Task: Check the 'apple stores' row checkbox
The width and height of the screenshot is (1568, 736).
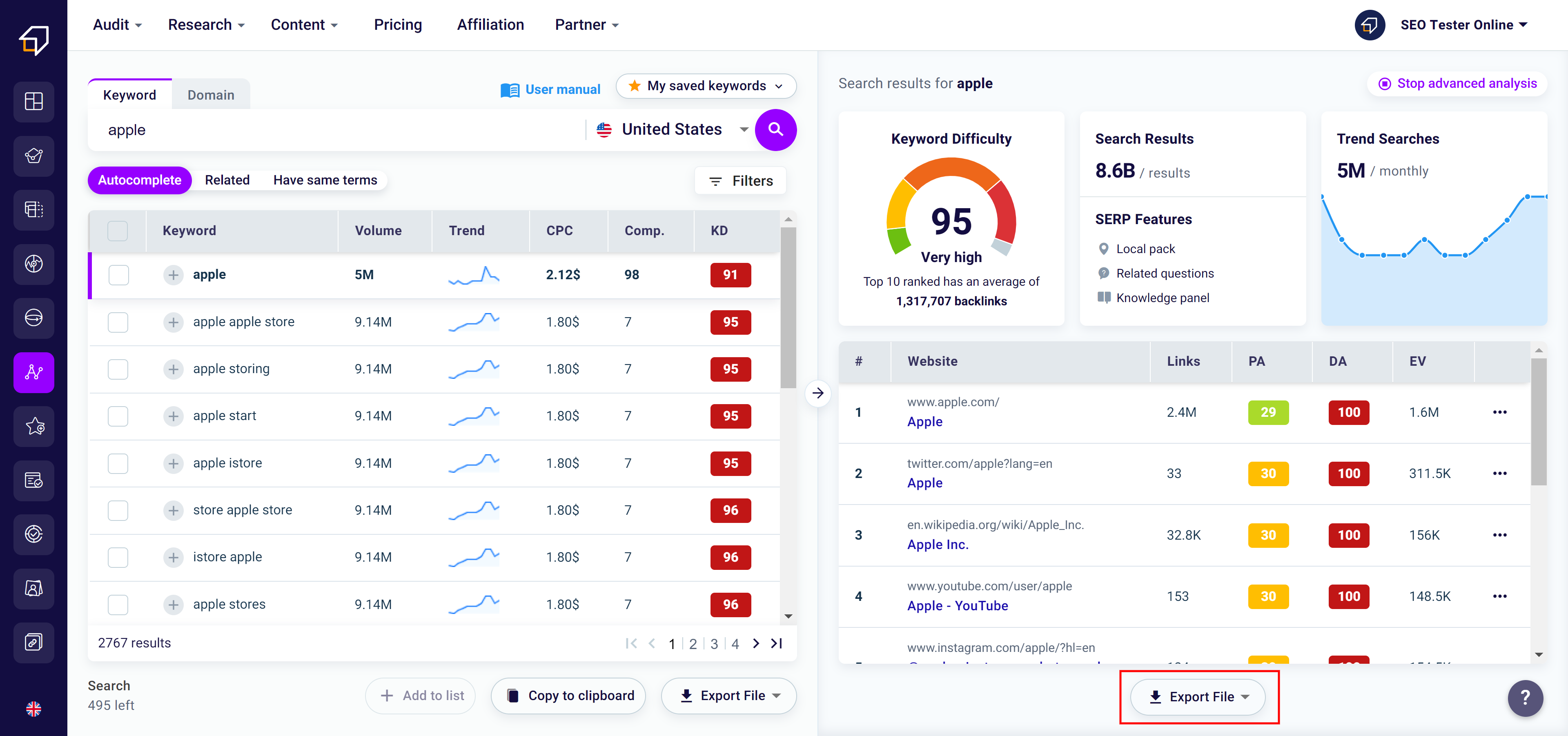Action: (x=118, y=605)
